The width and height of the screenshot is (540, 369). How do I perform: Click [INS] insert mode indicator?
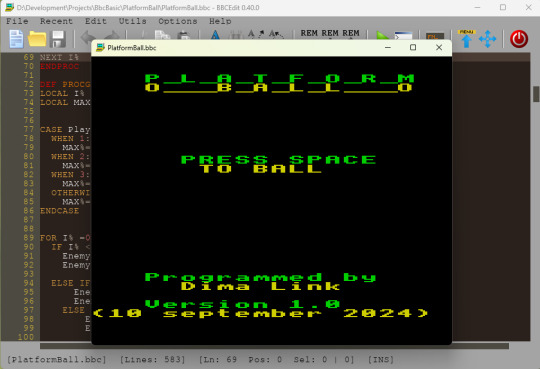[x=381, y=359]
